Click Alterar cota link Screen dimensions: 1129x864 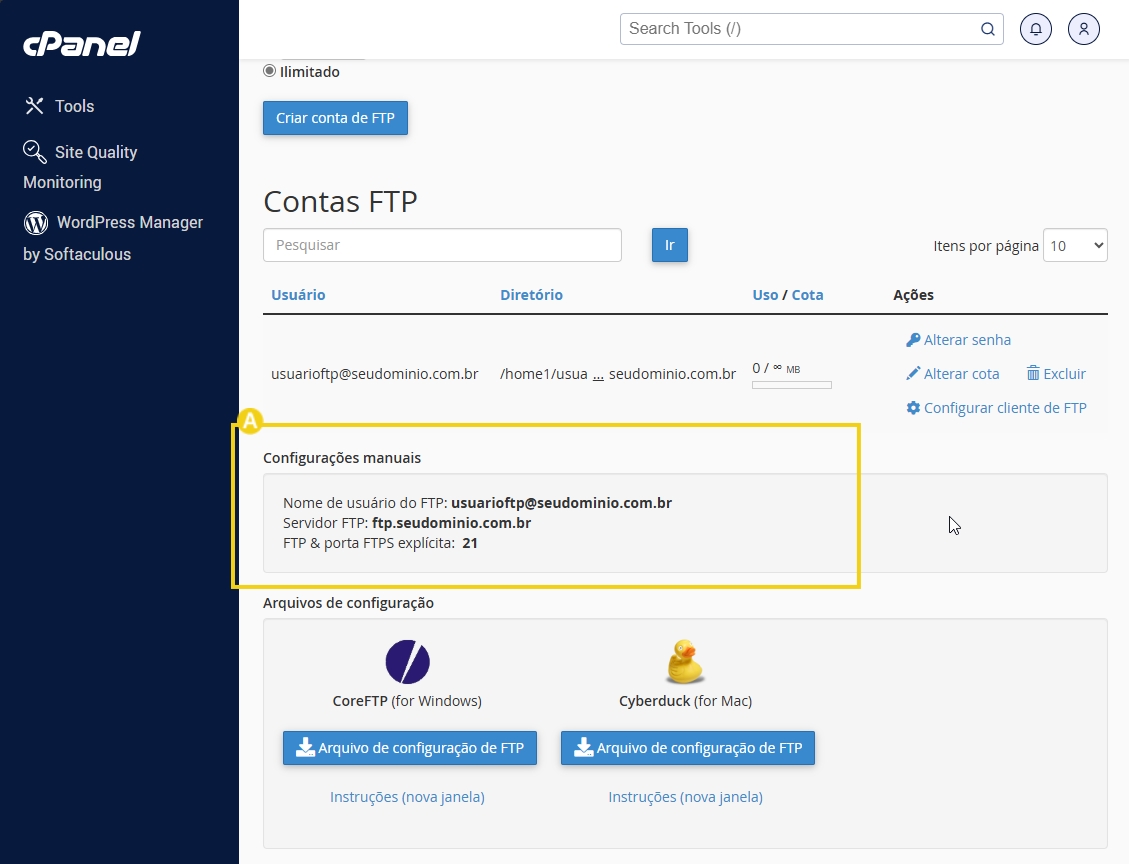pyautogui.click(x=961, y=374)
